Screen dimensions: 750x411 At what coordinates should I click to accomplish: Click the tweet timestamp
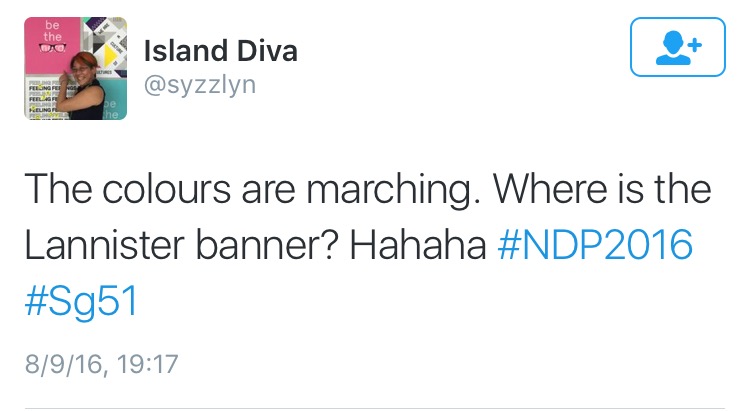101,362
